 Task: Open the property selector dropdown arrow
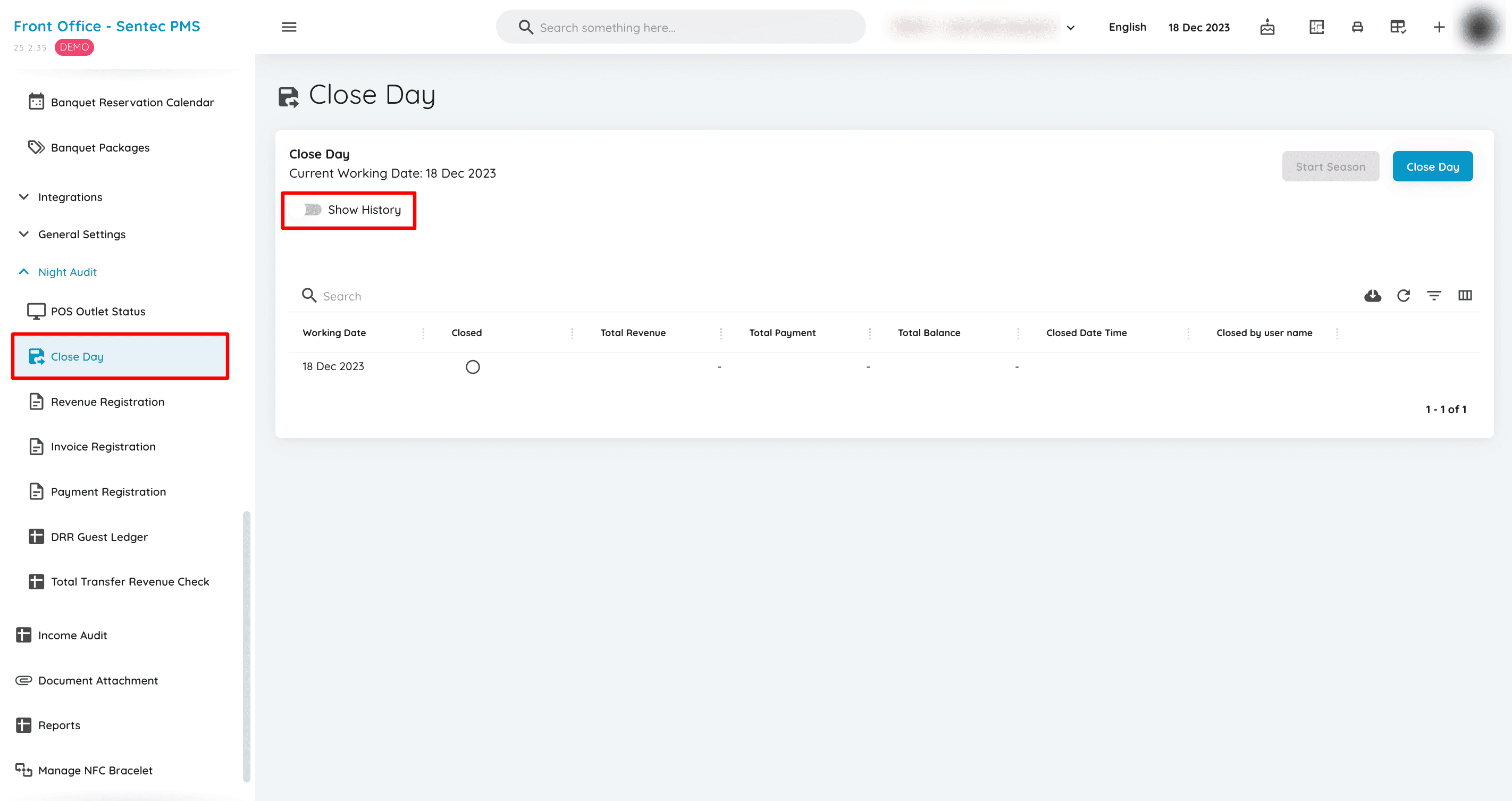pos(1071,28)
